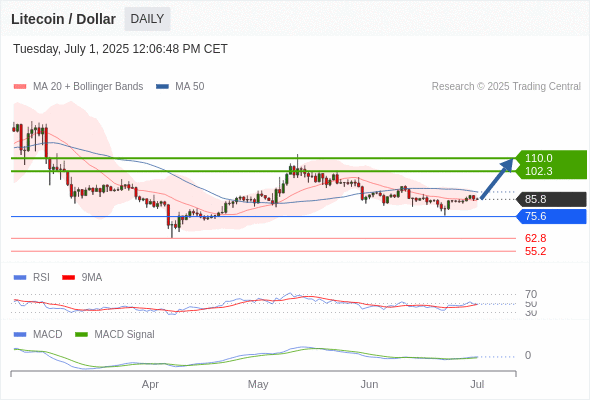590x400 pixels.
Task: Click the Apr label on time axis
Action: [150, 385]
